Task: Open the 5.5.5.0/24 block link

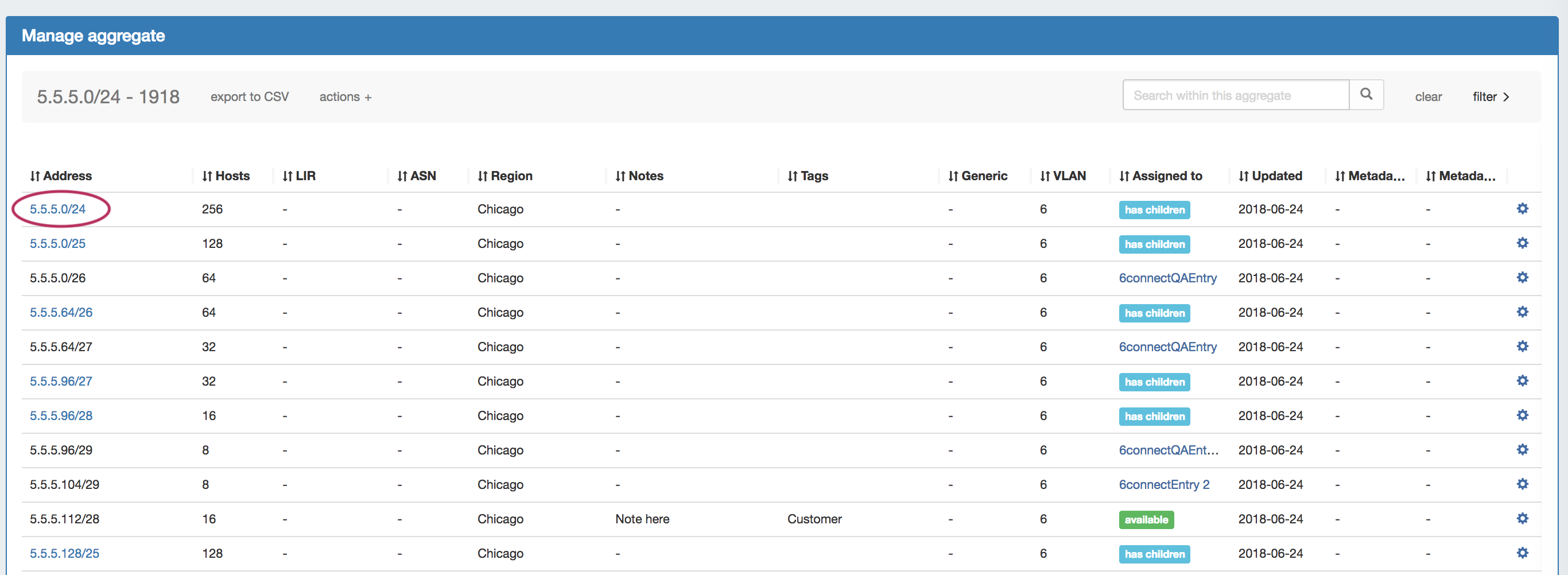Action: click(58, 209)
